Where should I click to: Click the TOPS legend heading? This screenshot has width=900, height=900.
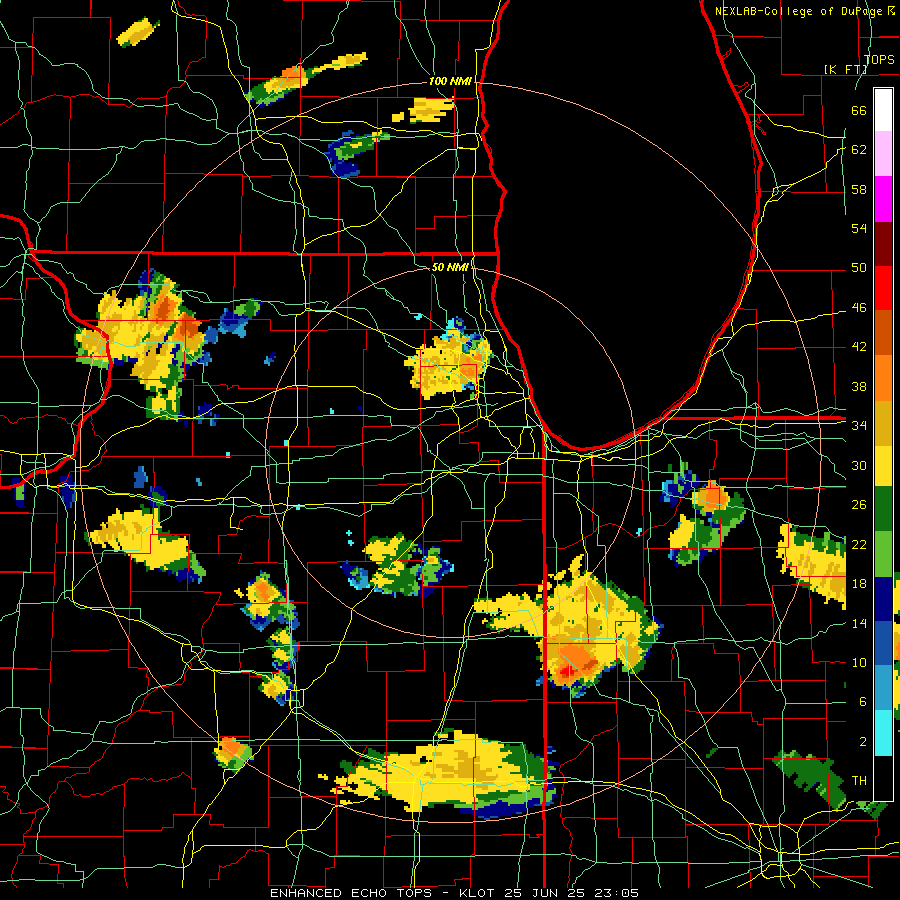pyautogui.click(x=879, y=60)
